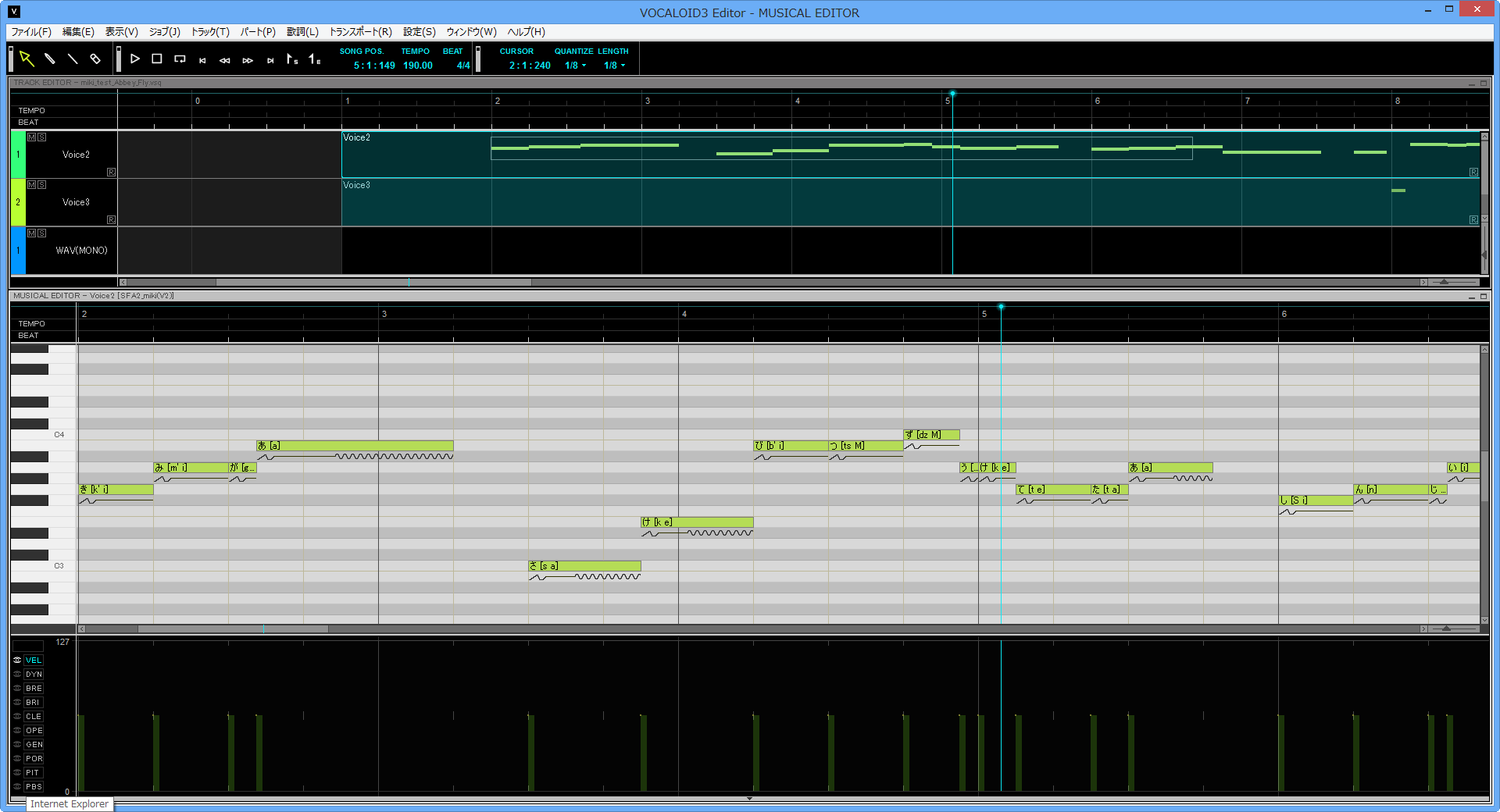
Task: Open the 表示(V) menu
Action: [122, 32]
